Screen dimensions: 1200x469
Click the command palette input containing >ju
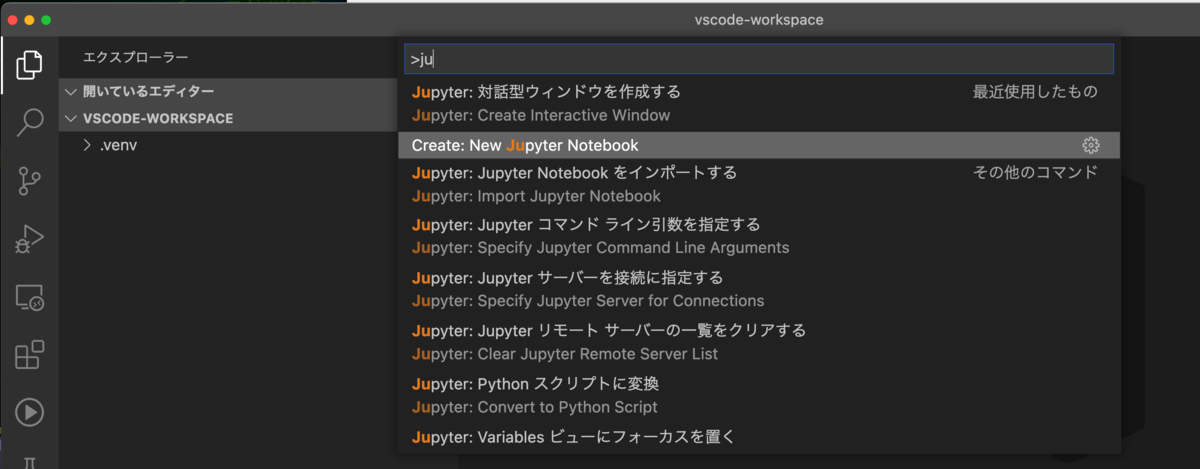(x=758, y=59)
